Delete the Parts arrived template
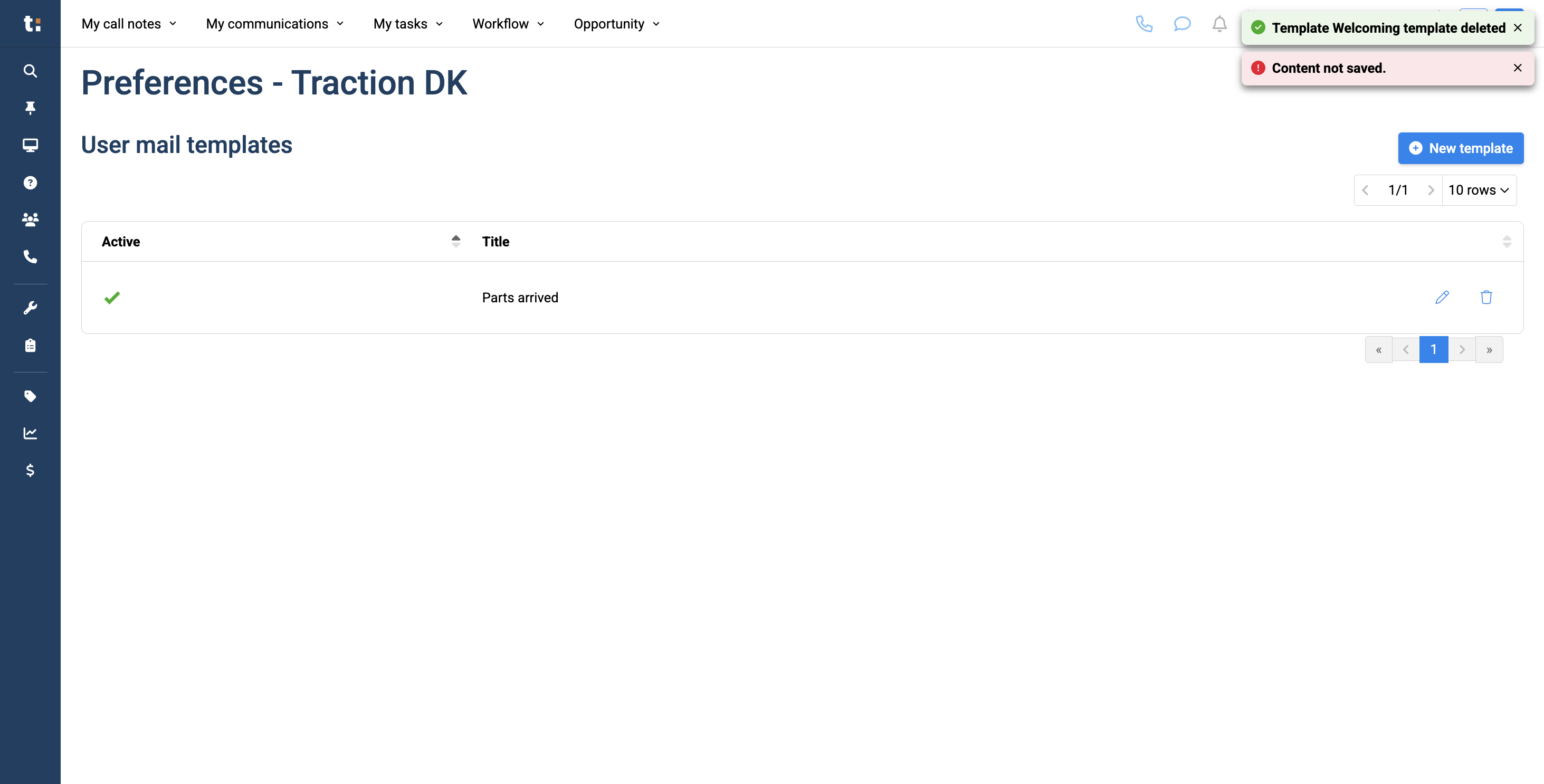This screenshot has width=1544, height=784. (1486, 297)
